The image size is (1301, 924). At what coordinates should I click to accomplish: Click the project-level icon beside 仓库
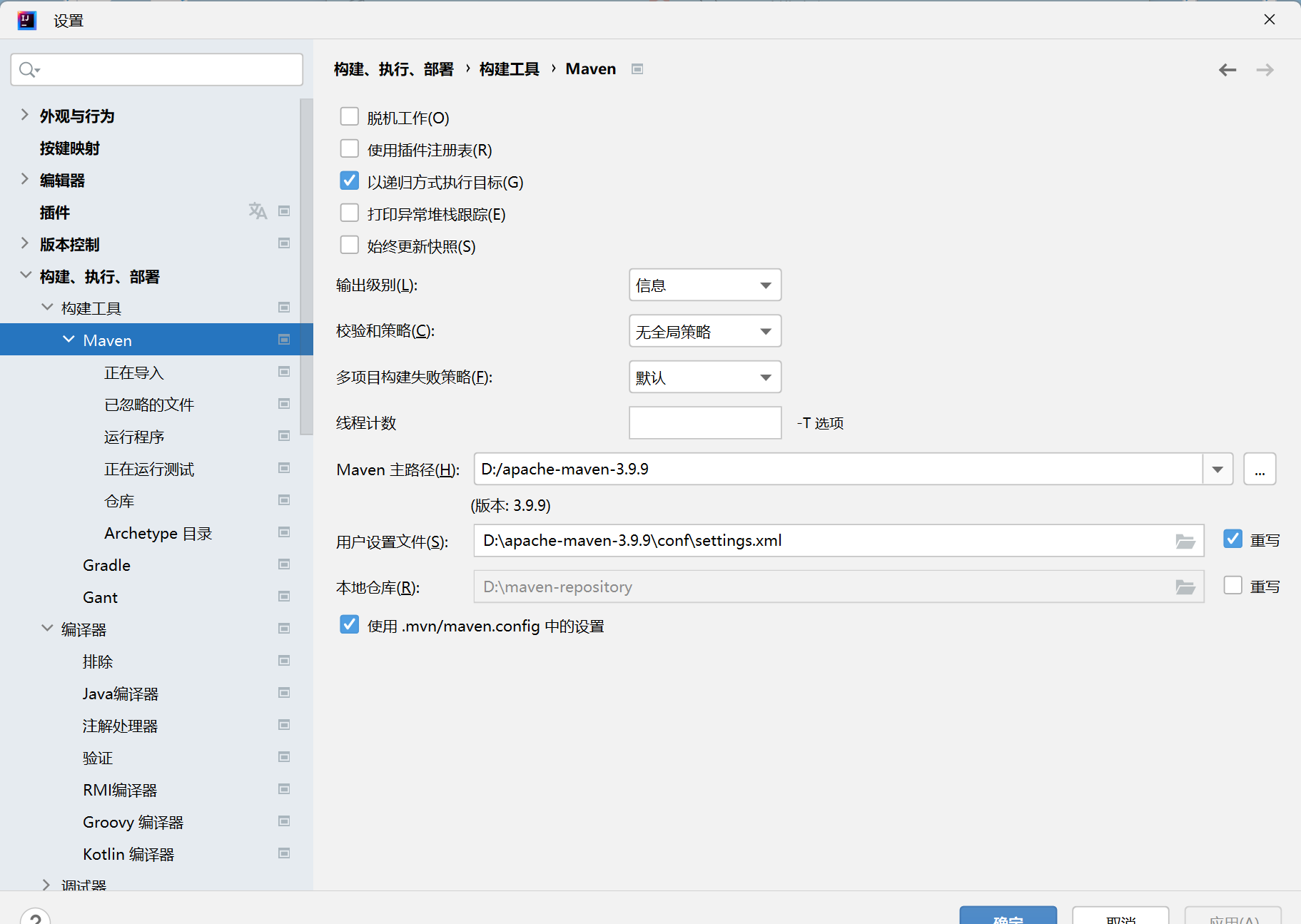[284, 500]
